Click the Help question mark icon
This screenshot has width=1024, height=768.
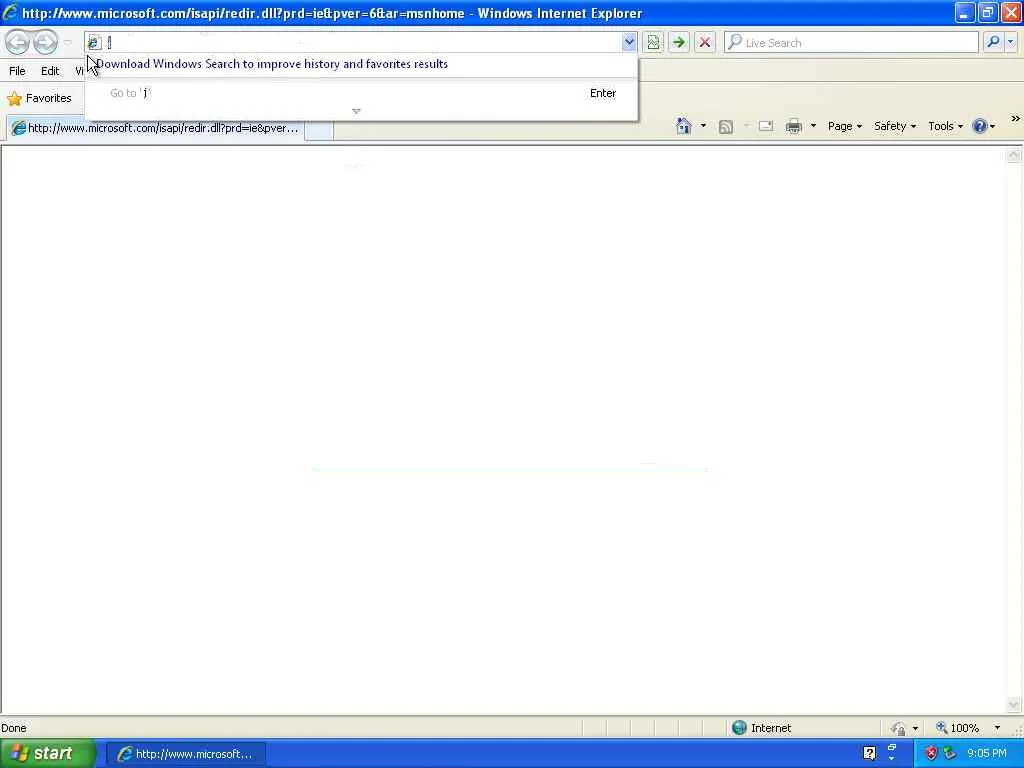click(979, 126)
